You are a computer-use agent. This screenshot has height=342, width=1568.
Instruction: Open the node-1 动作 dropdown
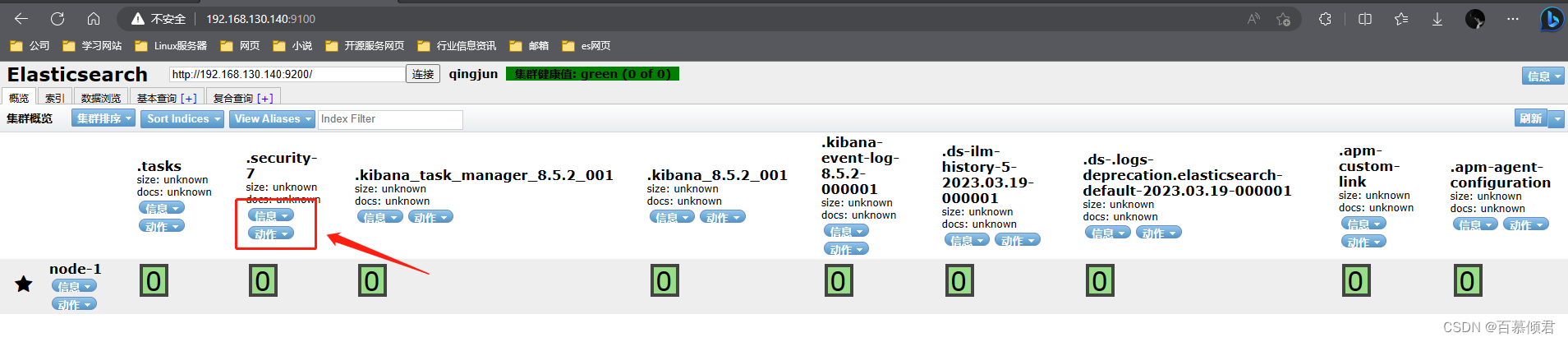(74, 304)
